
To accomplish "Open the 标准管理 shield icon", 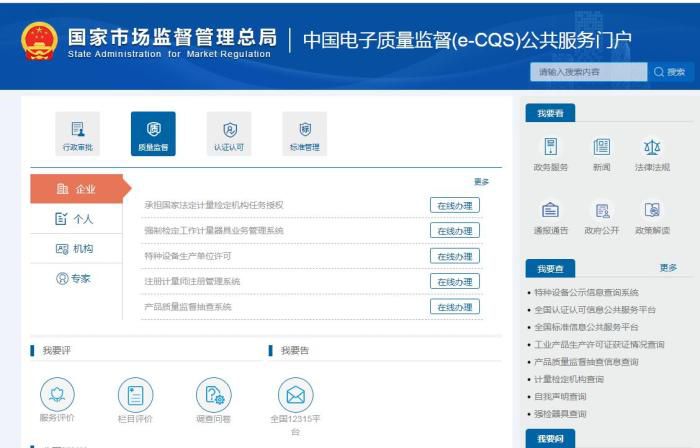I will click(305, 134).
